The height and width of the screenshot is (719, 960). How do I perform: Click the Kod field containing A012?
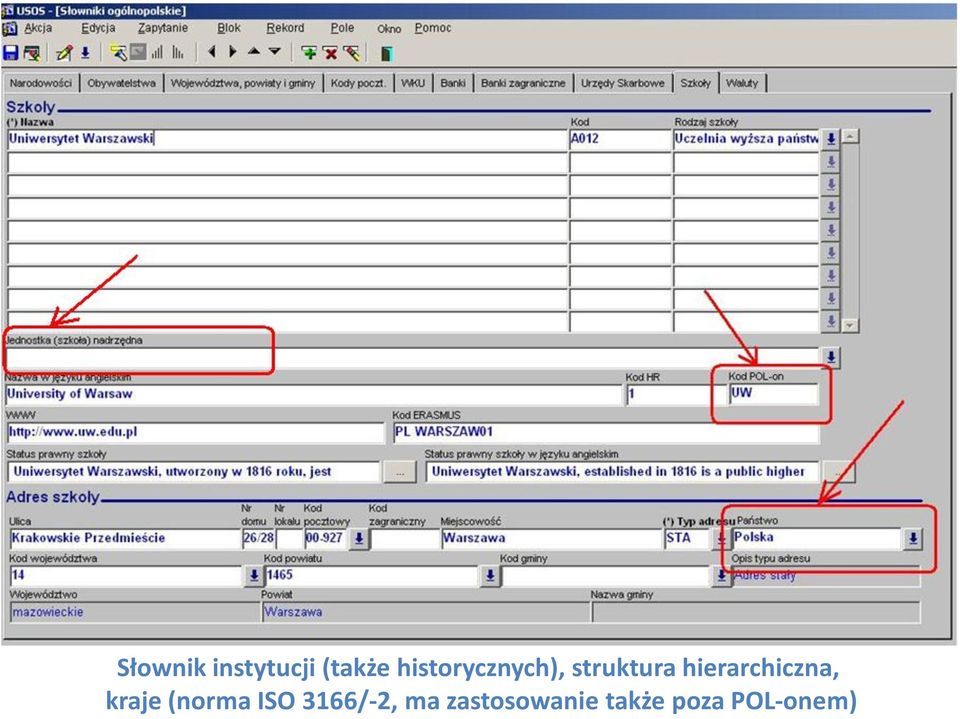(x=620, y=140)
